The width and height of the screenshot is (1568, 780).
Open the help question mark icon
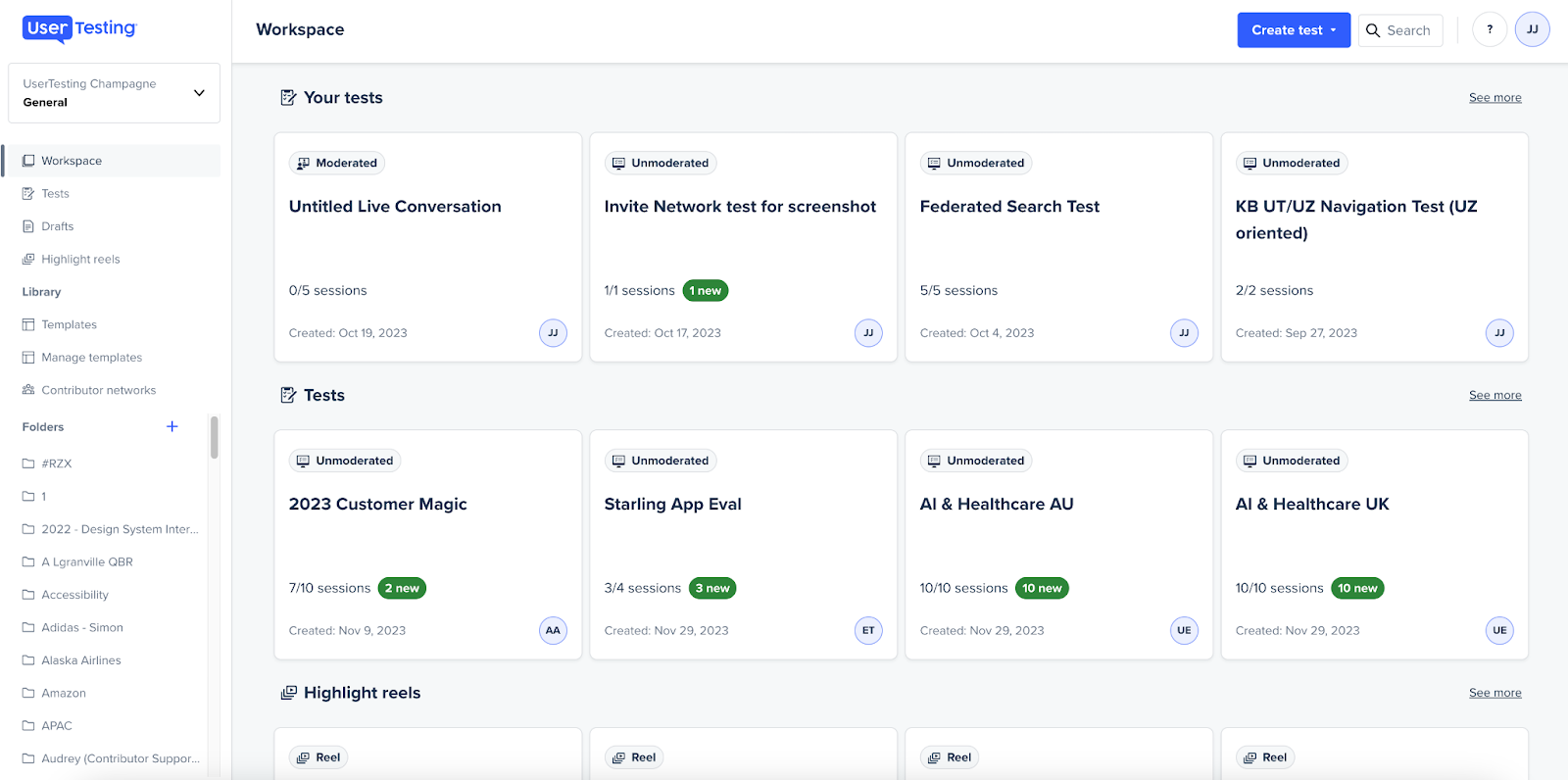[x=1490, y=29]
